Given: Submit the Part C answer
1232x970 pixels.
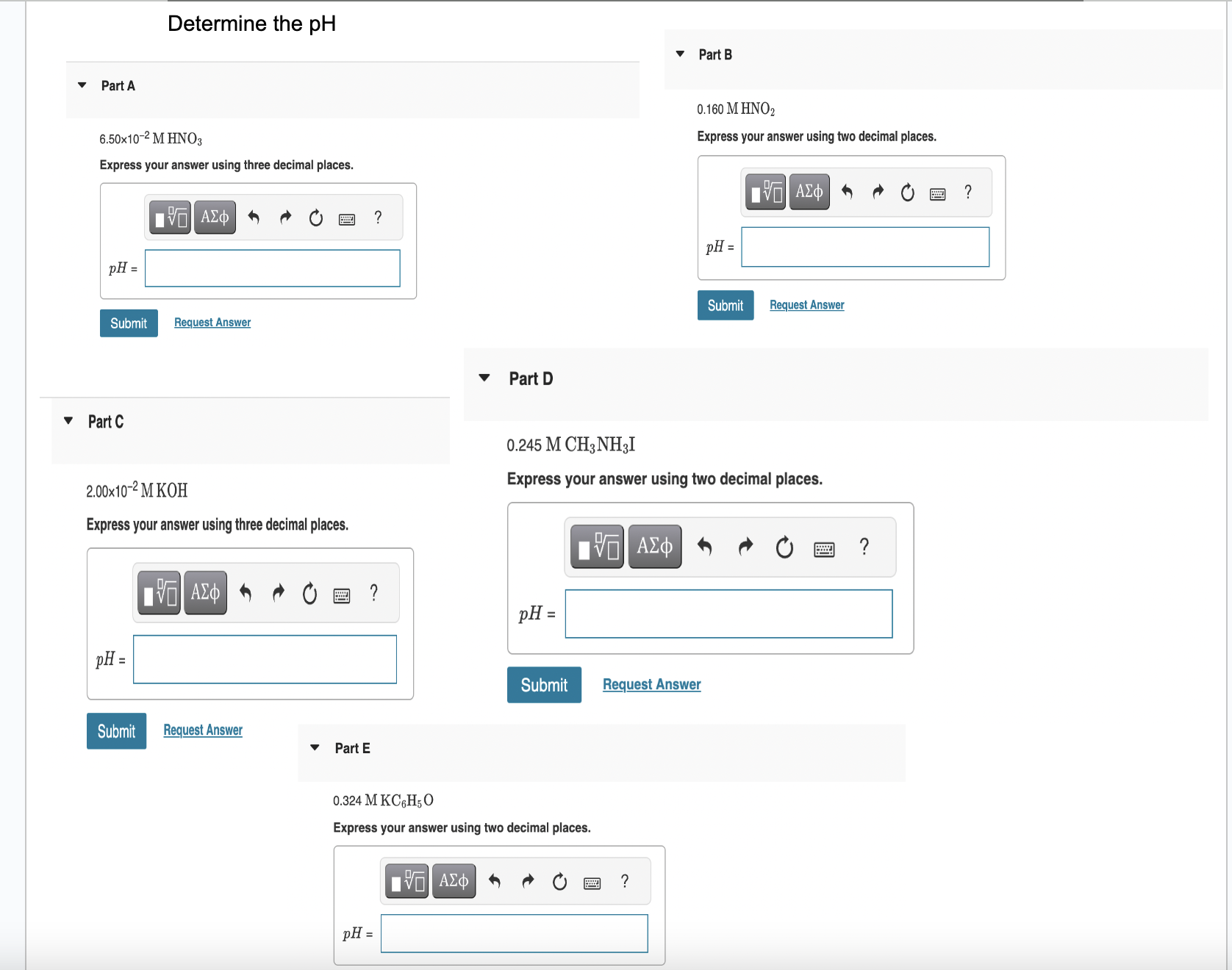Looking at the screenshot, I should click(x=116, y=731).
